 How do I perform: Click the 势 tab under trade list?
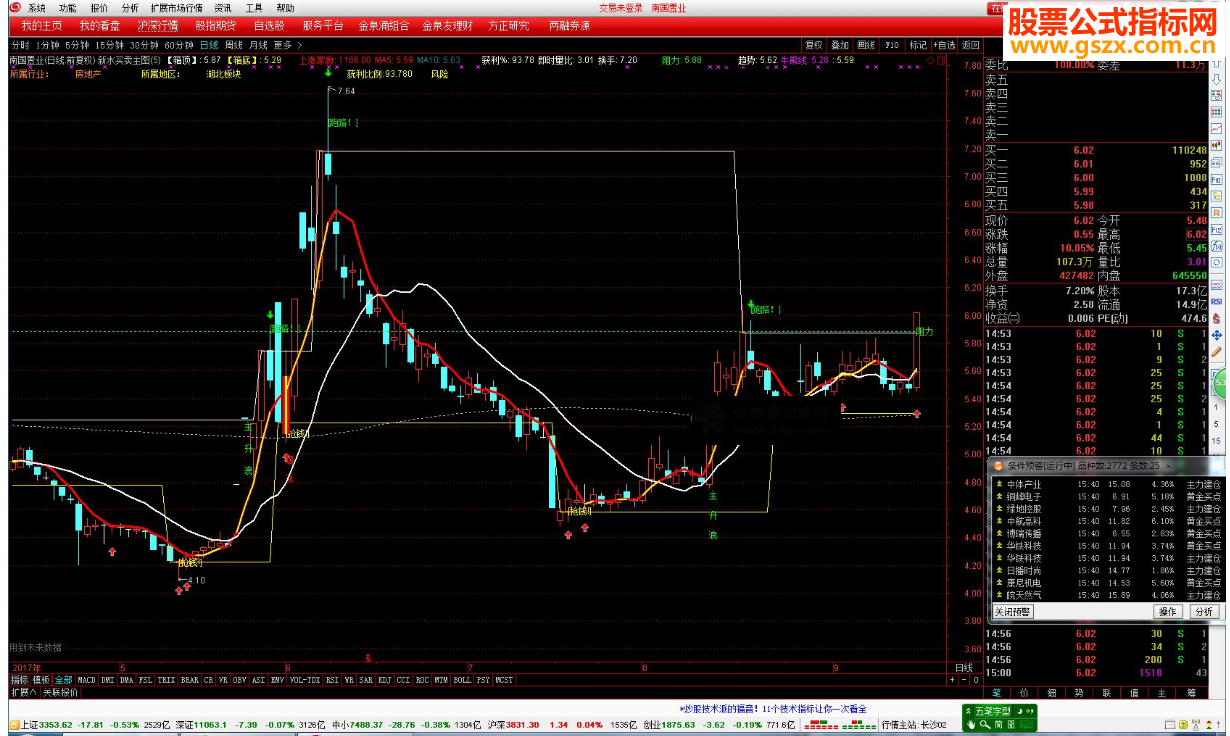[x=1079, y=692]
